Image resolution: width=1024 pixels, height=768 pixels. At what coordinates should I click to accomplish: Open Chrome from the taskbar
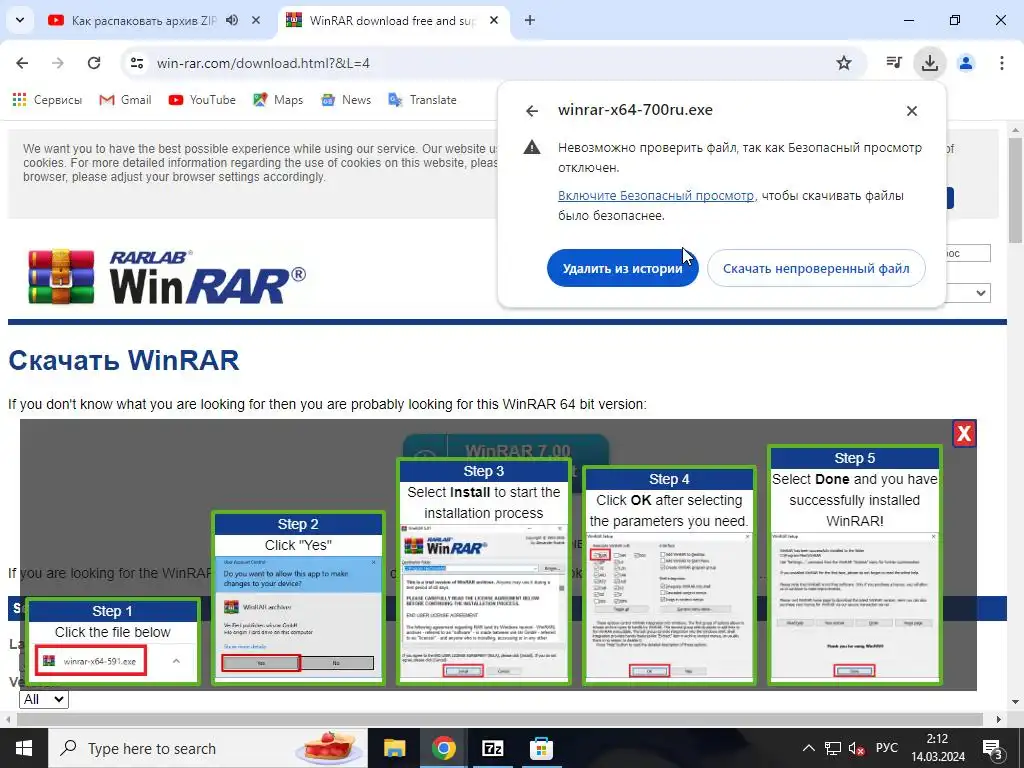pos(443,748)
